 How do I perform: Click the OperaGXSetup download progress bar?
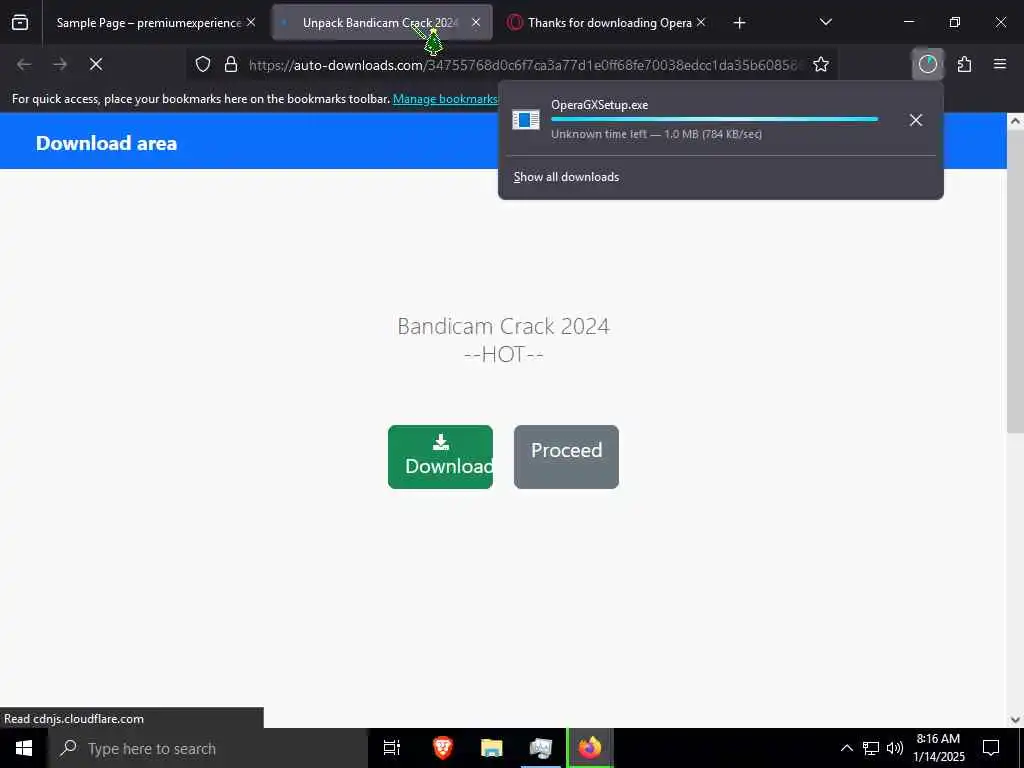tap(714, 120)
